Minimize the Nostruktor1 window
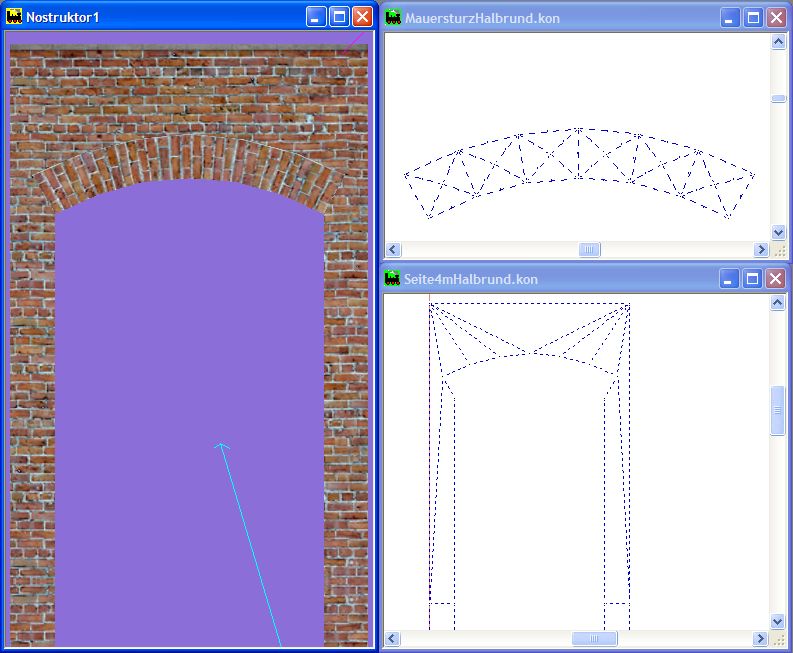 coord(316,17)
